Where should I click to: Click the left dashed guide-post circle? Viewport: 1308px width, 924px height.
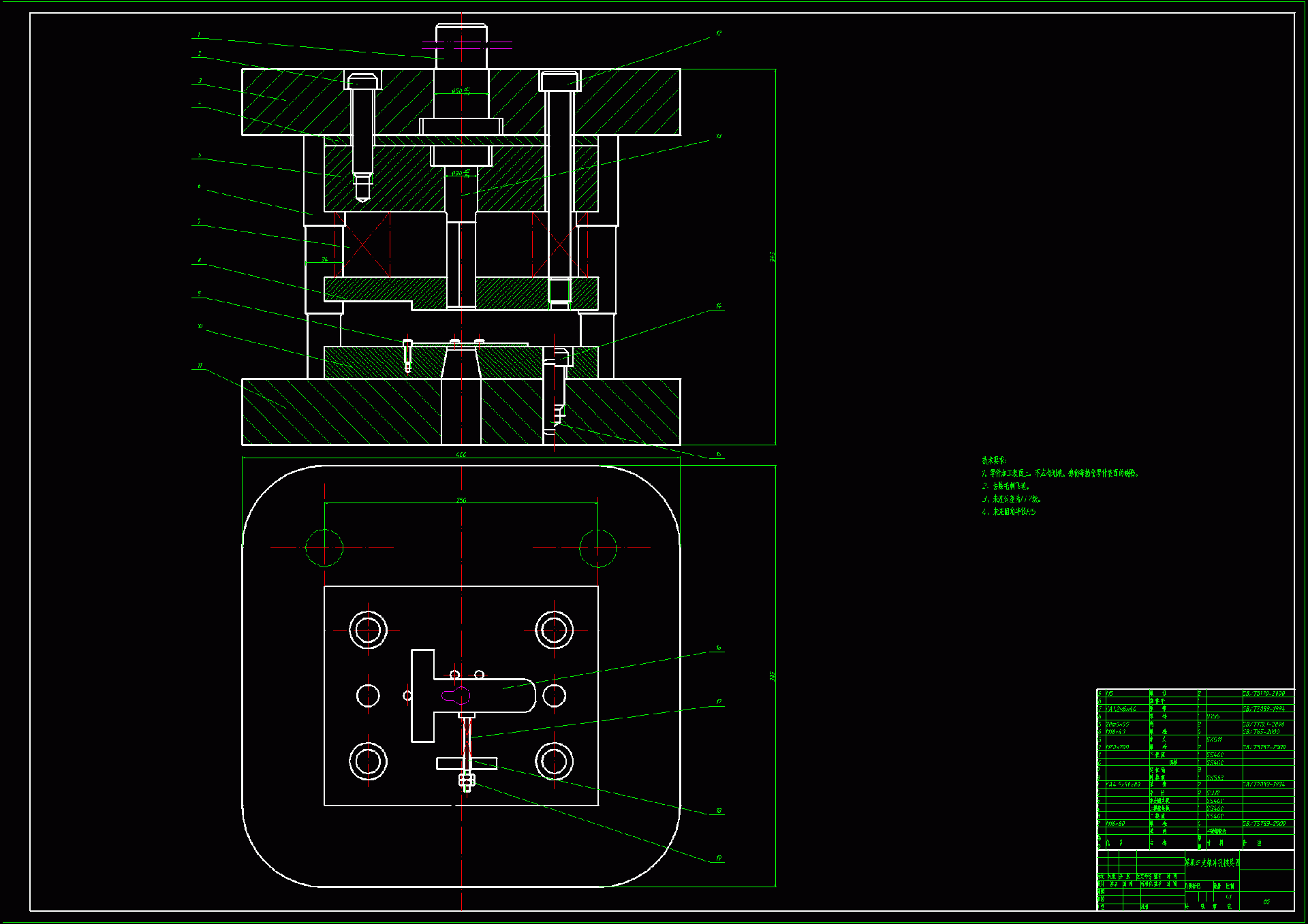click(x=324, y=547)
